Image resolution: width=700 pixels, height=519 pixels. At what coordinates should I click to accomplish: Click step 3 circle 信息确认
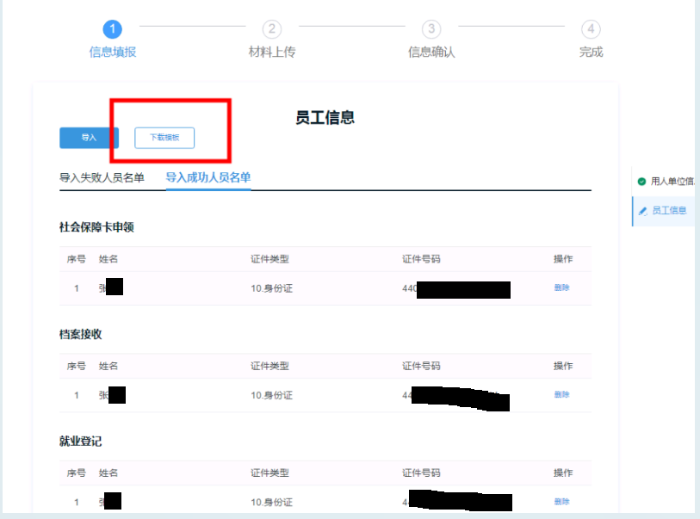[431, 29]
